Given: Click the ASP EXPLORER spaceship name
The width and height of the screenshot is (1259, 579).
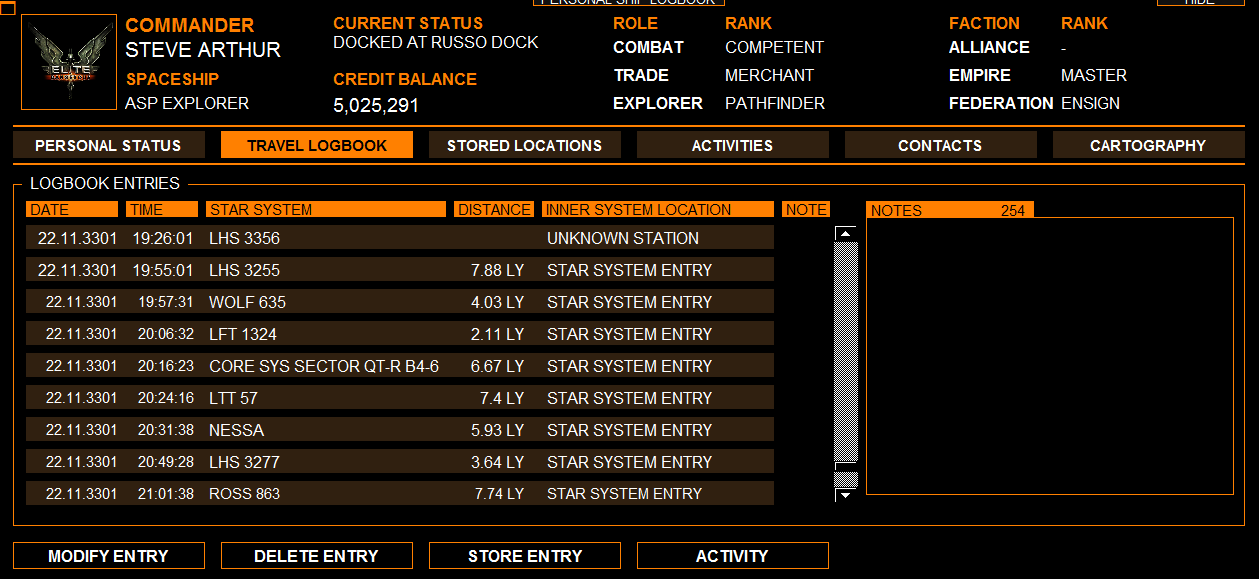Looking at the screenshot, I should point(187,103).
